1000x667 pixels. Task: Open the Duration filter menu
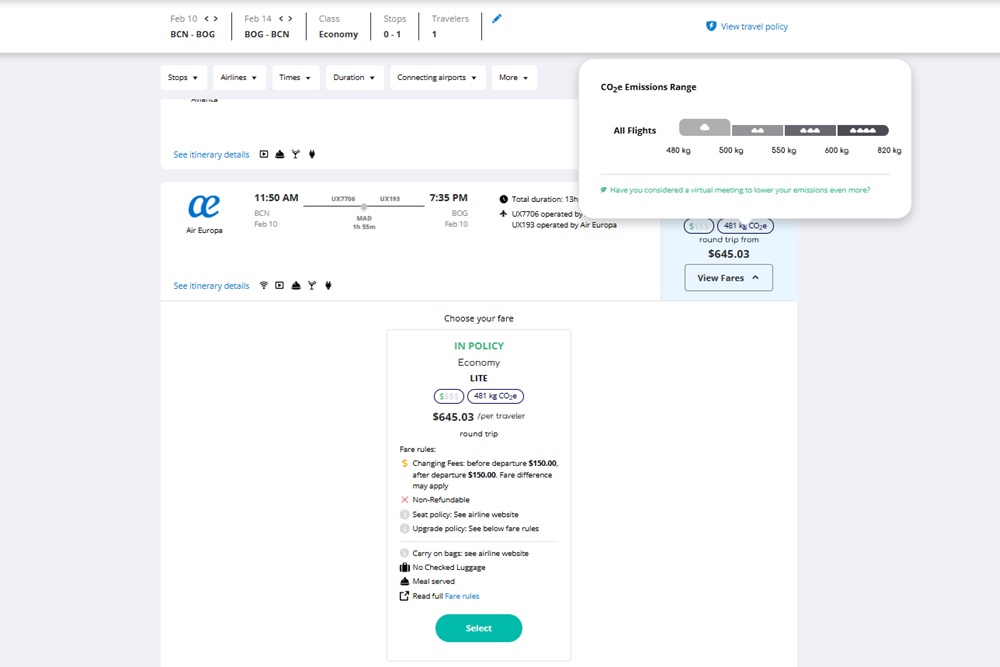pos(354,77)
